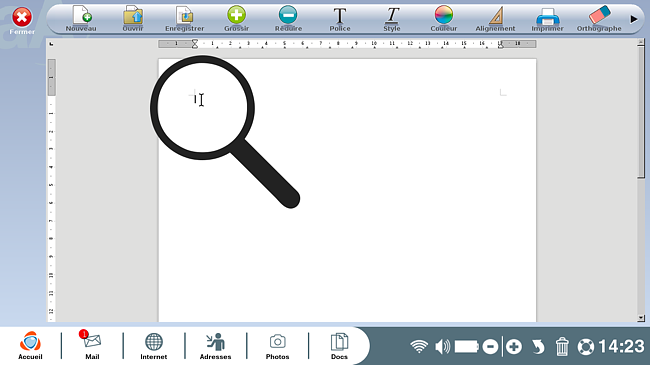Open Wi-Fi settings in the status bar
This screenshot has width=650, height=365.
click(419, 346)
